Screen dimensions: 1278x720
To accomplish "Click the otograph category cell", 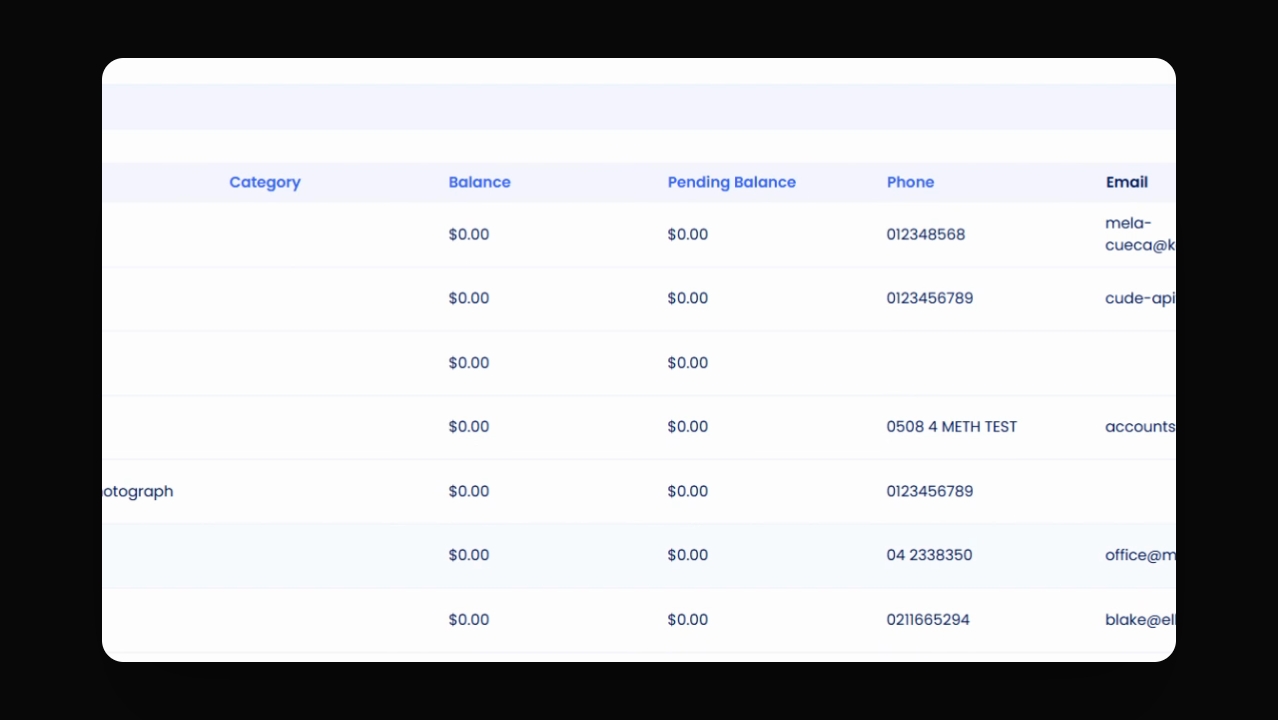I will (138, 491).
